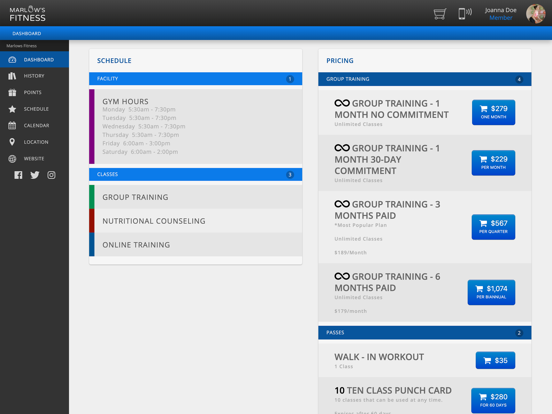Click the Member role label

(x=501, y=18)
